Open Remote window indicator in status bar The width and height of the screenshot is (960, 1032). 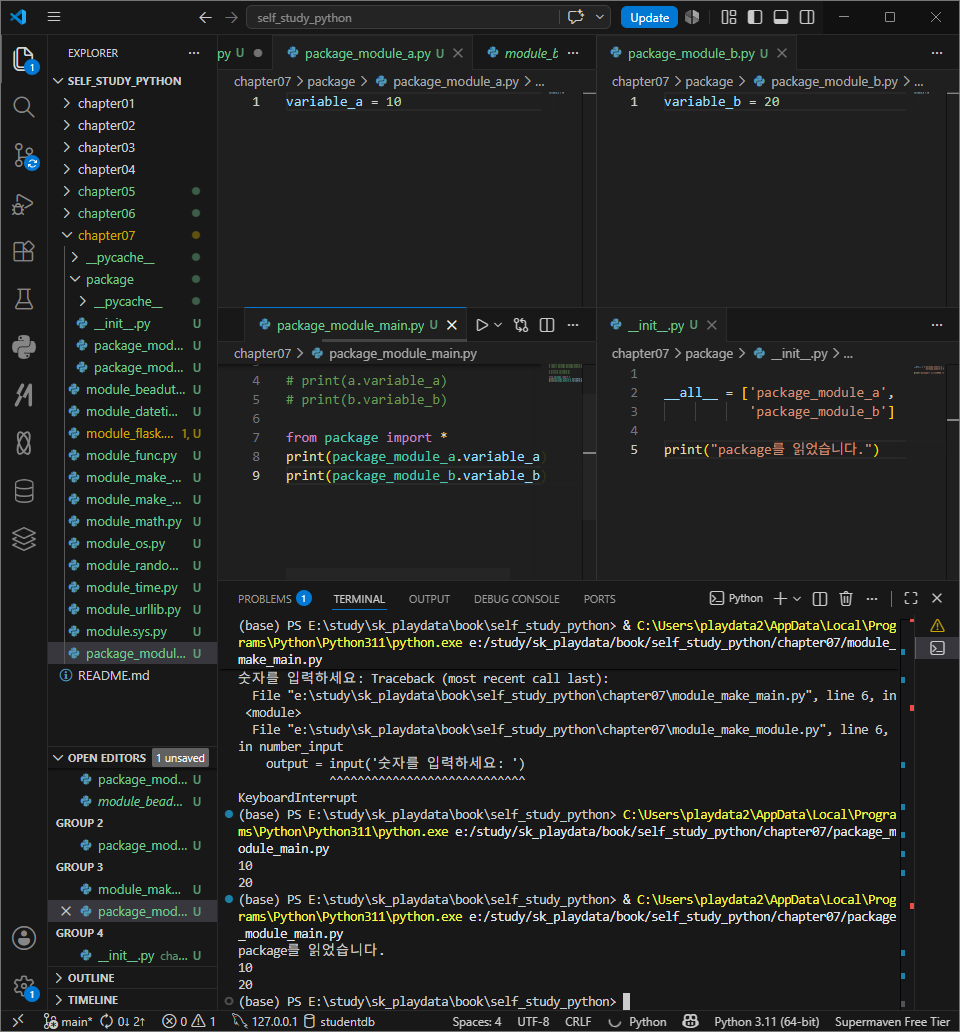(x=18, y=1021)
